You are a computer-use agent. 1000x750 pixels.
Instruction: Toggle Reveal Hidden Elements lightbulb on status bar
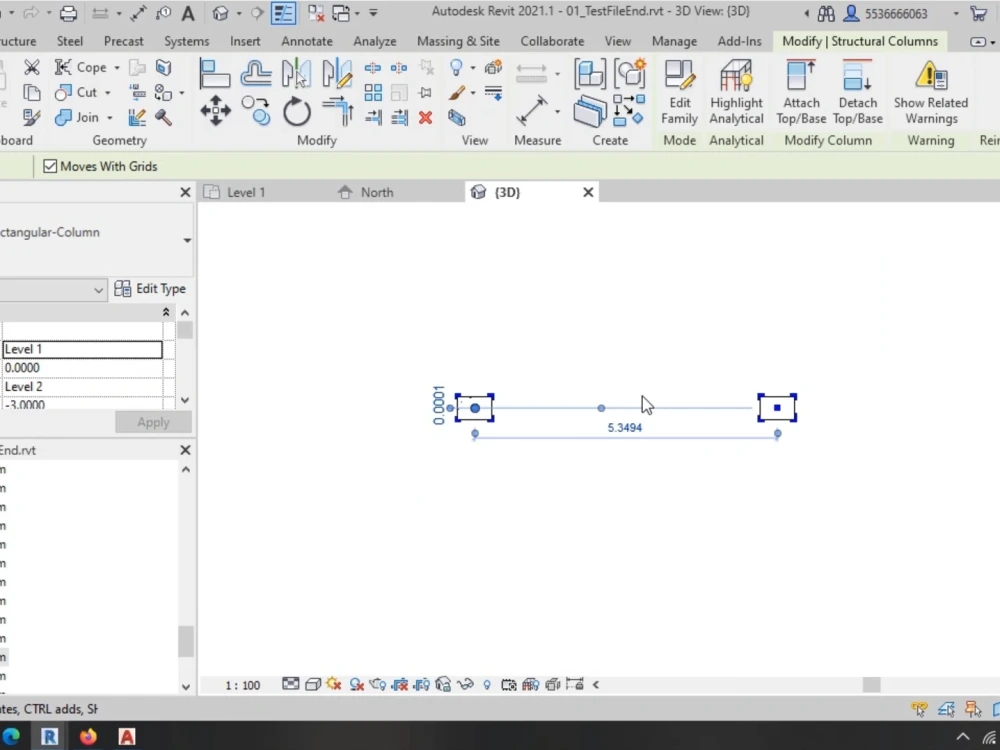(487, 684)
